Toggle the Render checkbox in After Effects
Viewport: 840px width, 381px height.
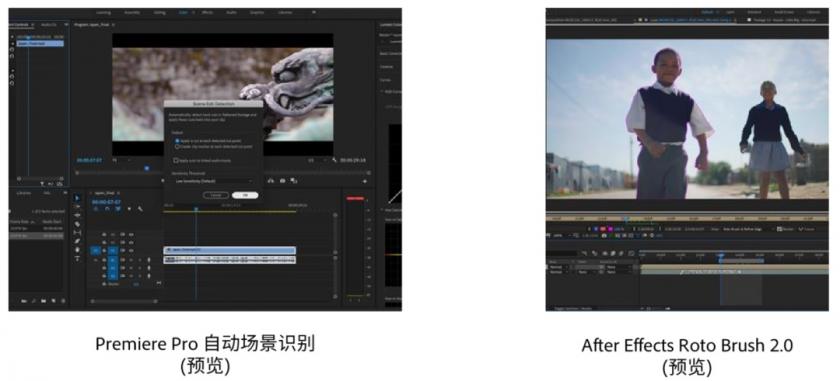point(778,229)
